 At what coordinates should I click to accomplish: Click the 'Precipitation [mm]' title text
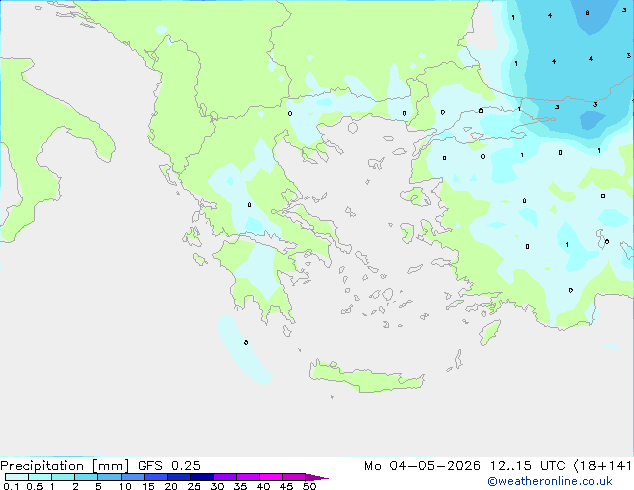[x=65, y=466]
